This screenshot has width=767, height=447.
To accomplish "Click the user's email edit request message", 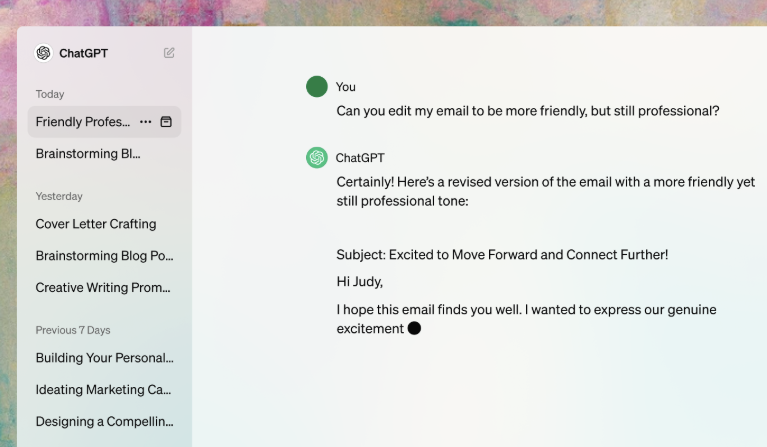I will (x=527, y=111).
